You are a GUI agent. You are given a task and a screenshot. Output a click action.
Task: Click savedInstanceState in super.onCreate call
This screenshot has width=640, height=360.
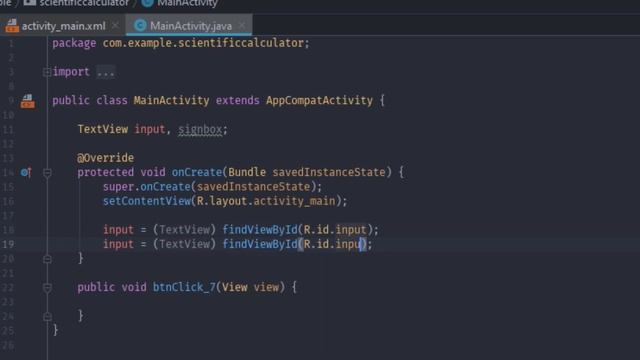click(x=253, y=187)
